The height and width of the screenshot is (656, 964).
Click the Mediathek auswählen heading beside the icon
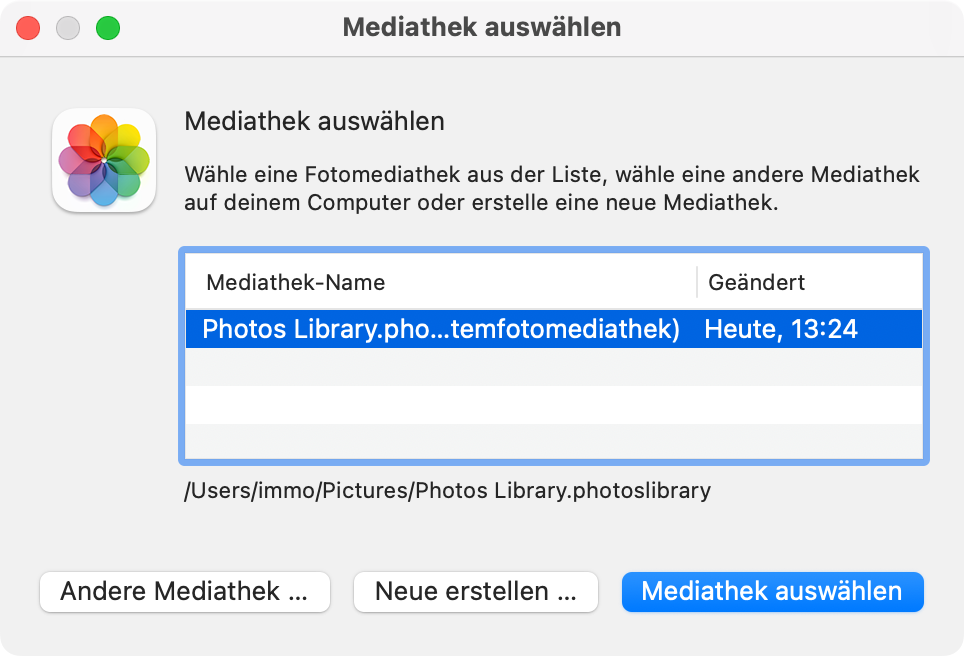pyautogui.click(x=314, y=121)
